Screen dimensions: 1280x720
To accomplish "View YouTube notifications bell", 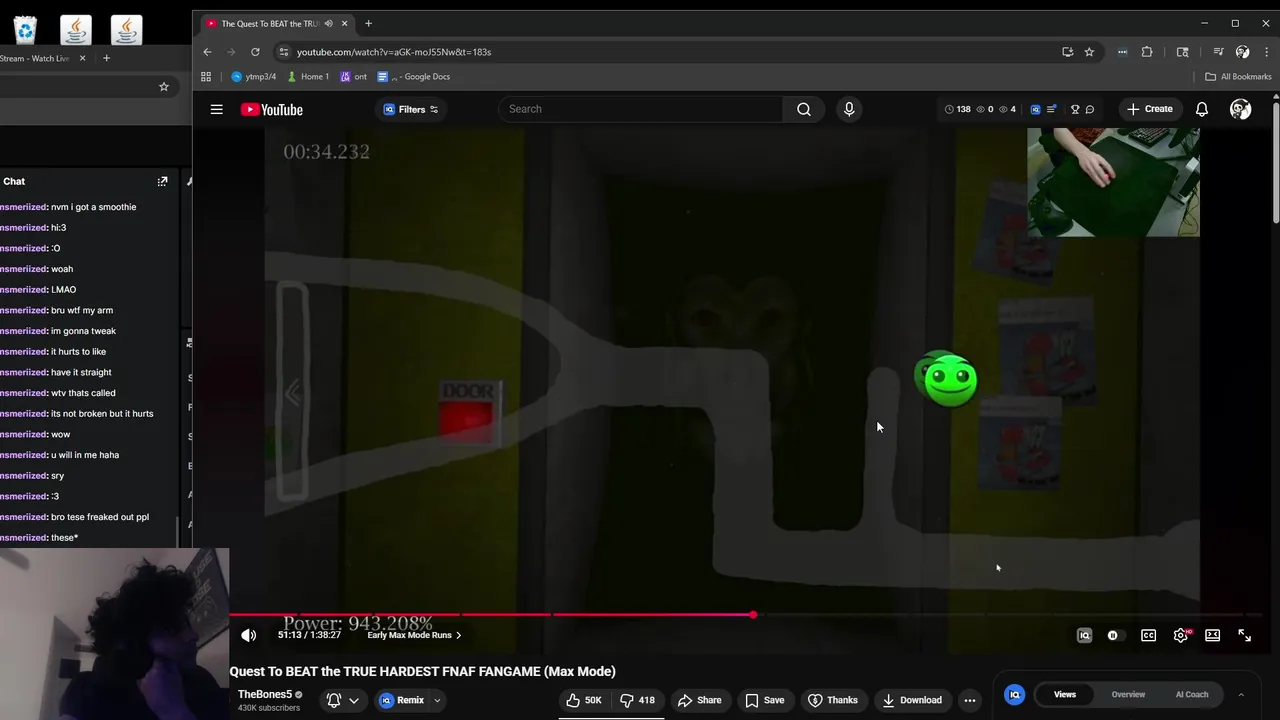I will click(x=1202, y=109).
